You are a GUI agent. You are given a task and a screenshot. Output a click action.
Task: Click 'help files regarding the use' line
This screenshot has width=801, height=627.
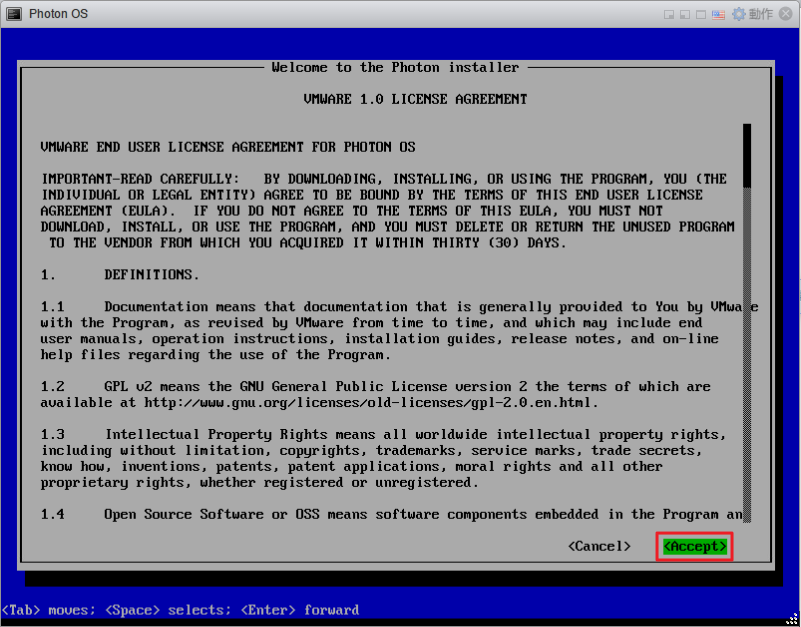click(216, 355)
